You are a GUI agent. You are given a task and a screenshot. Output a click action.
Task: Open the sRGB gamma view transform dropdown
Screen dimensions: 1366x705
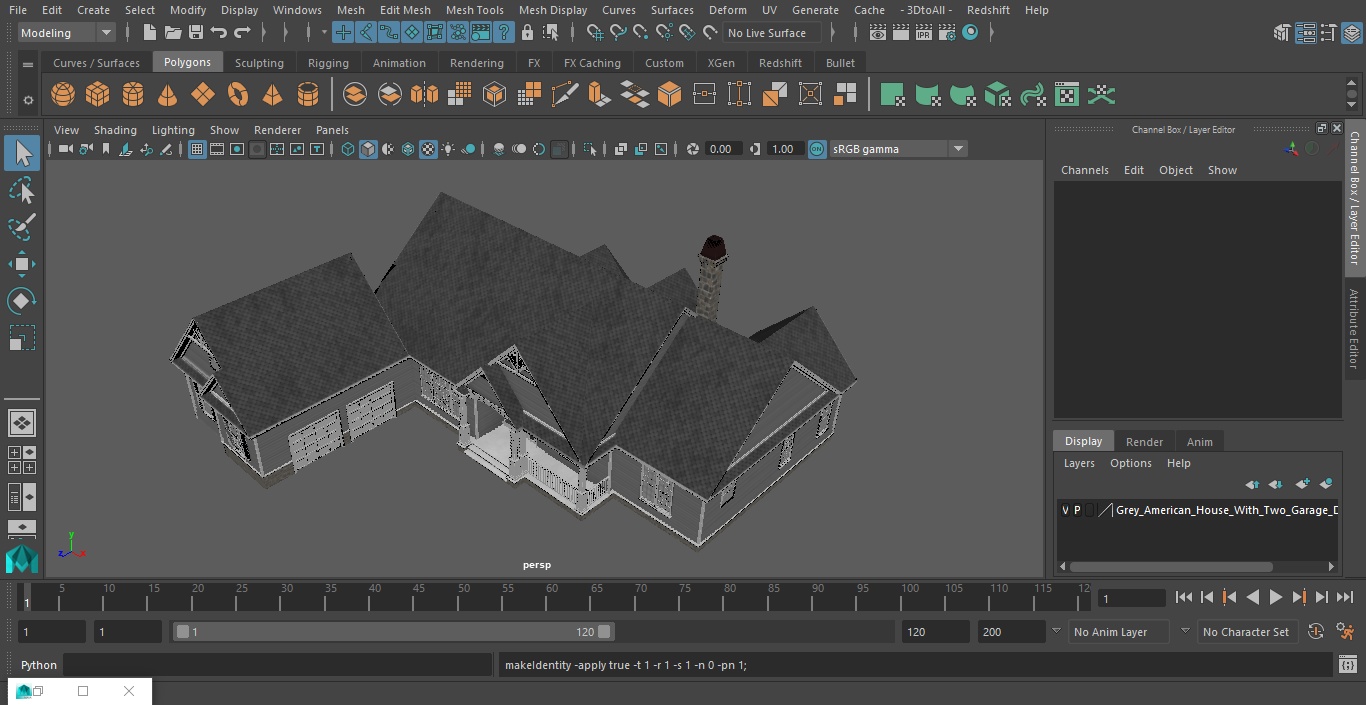click(898, 149)
